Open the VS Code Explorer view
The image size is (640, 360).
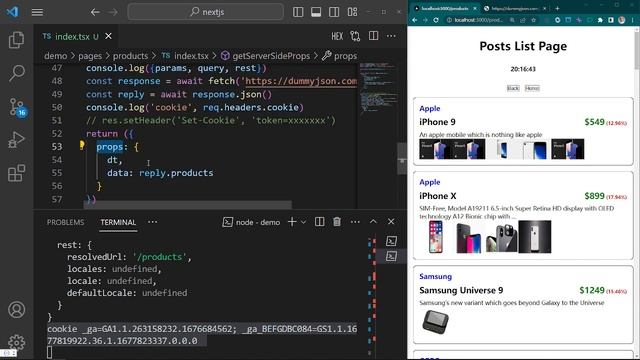(x=16, y=40)
